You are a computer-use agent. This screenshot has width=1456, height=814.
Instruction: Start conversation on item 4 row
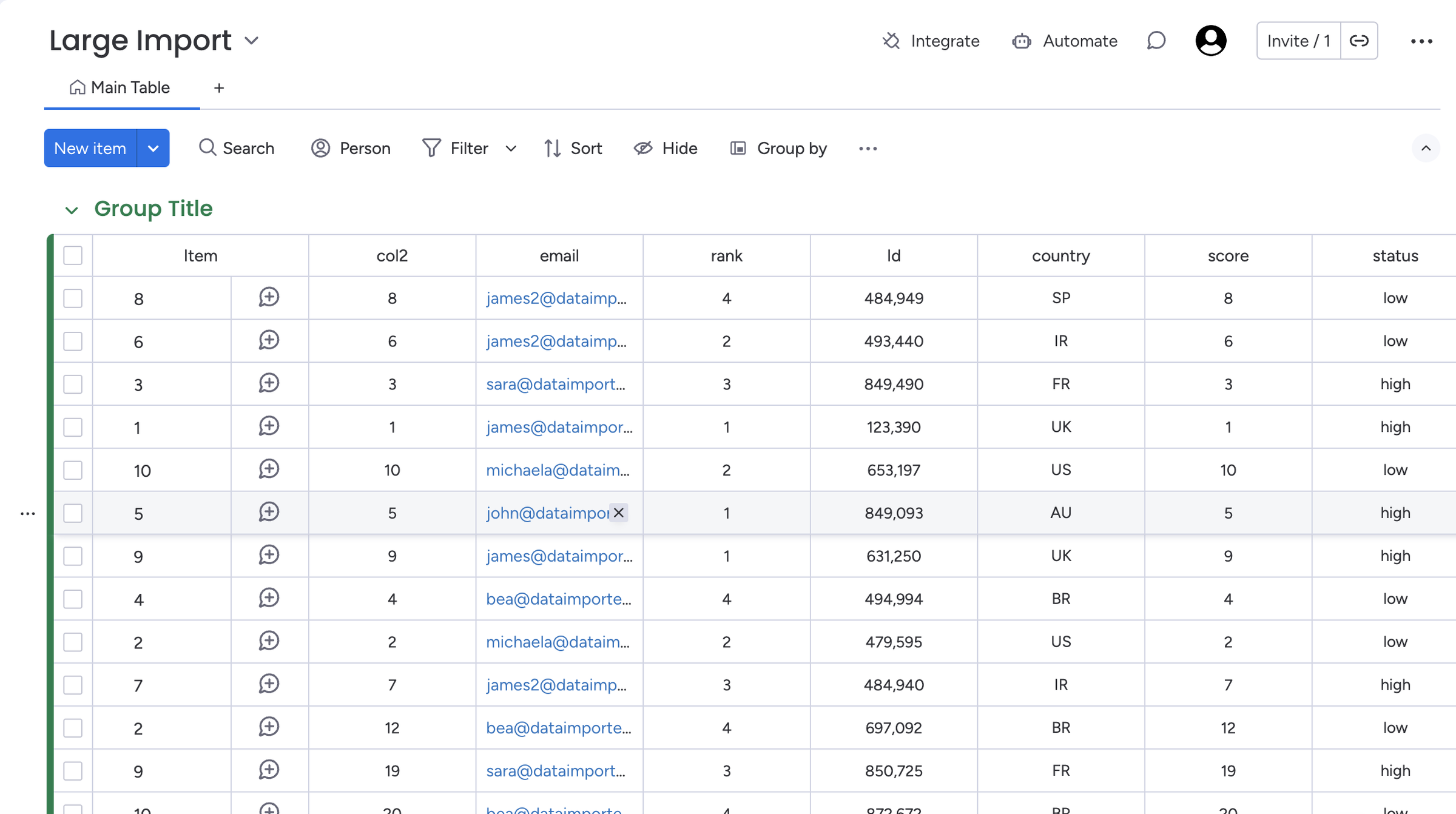point(269,598)
